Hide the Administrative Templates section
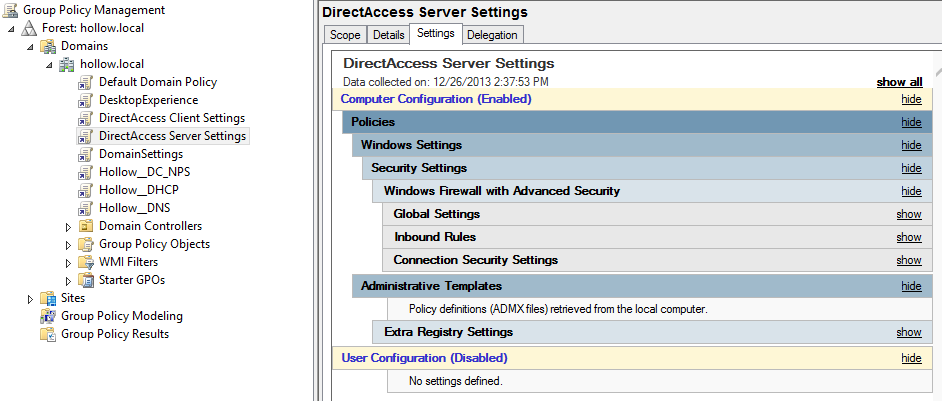The width and height of the screenshot is (942, 401). click(x=911, y=286)
